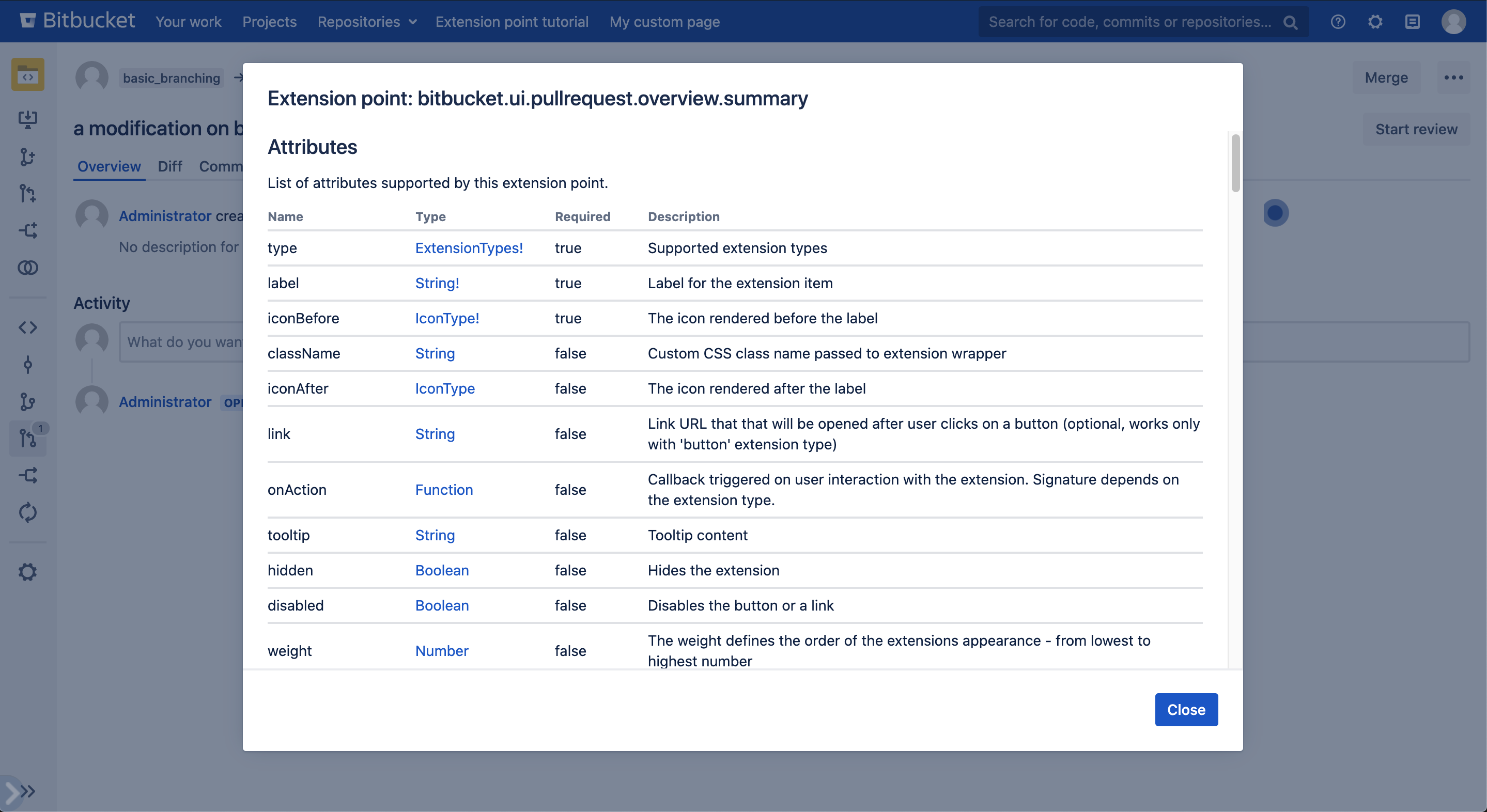This screenshot has height=812, width=1487.
Task: Expand the sidebar with double chevron
Action: point(28,791)
